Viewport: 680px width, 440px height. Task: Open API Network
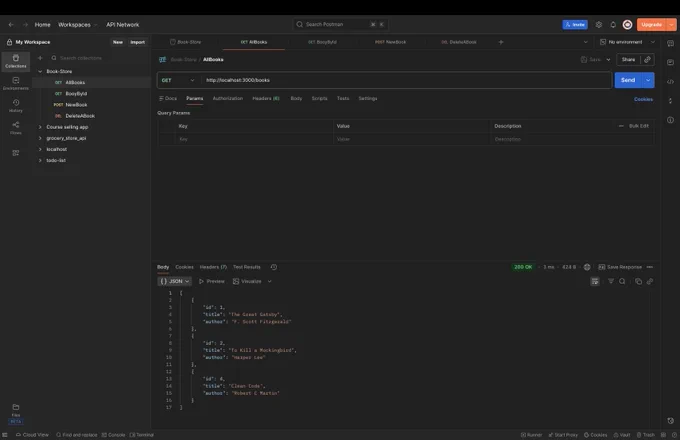pyautogui.click(x=123, y=25)
